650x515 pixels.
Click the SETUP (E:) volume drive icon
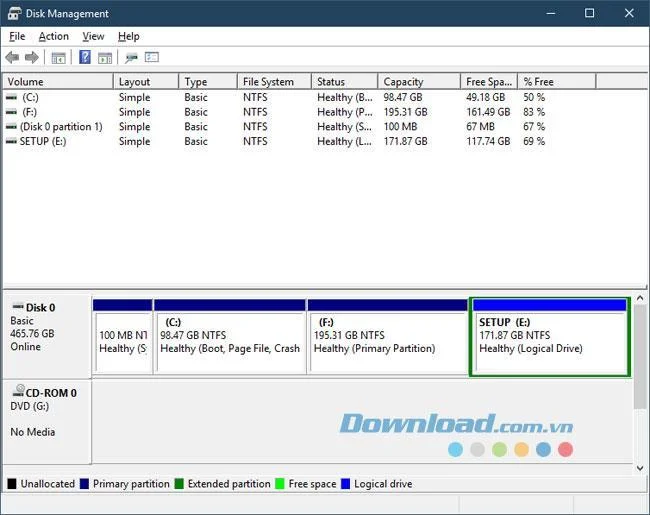(x=12, y=141)
